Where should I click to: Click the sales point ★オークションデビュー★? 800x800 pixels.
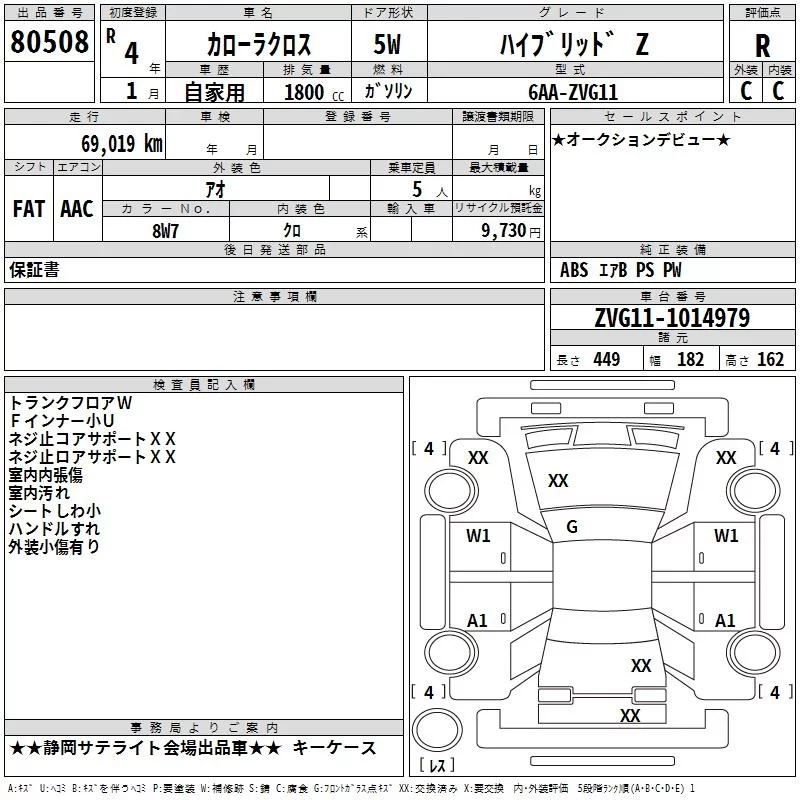(641, 139)
